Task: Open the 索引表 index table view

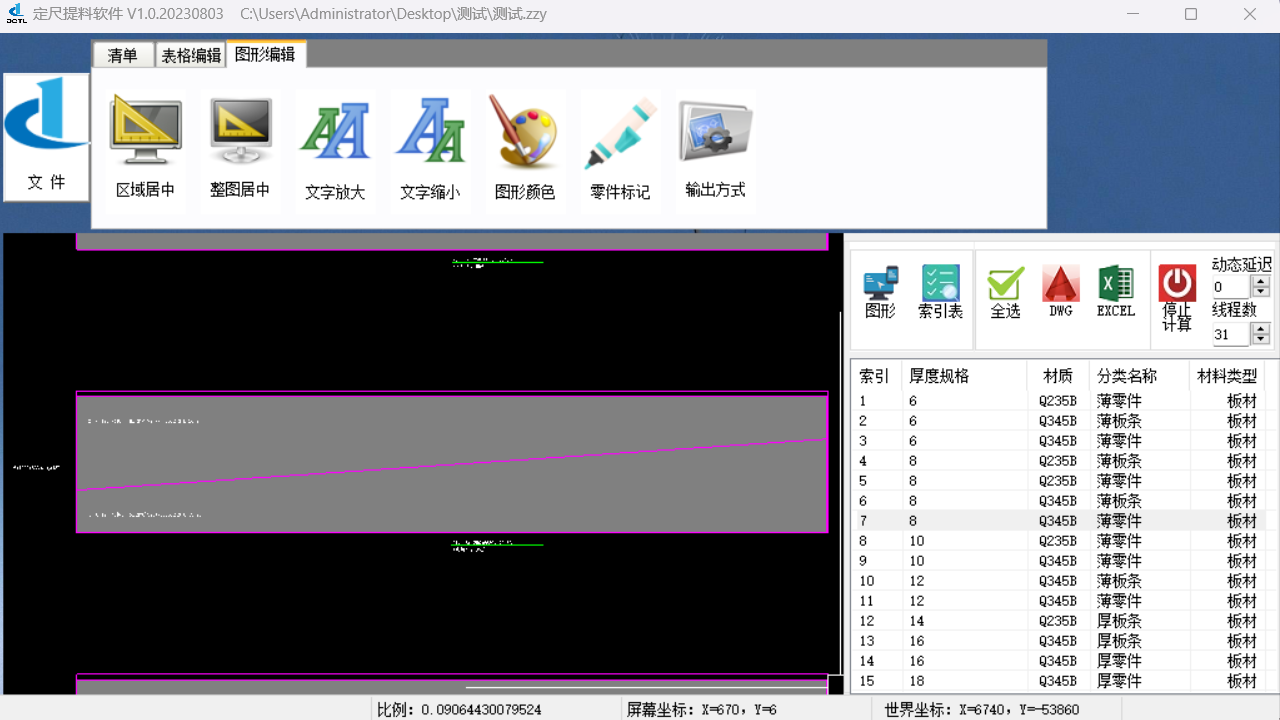Action: [x=940, y=290]
